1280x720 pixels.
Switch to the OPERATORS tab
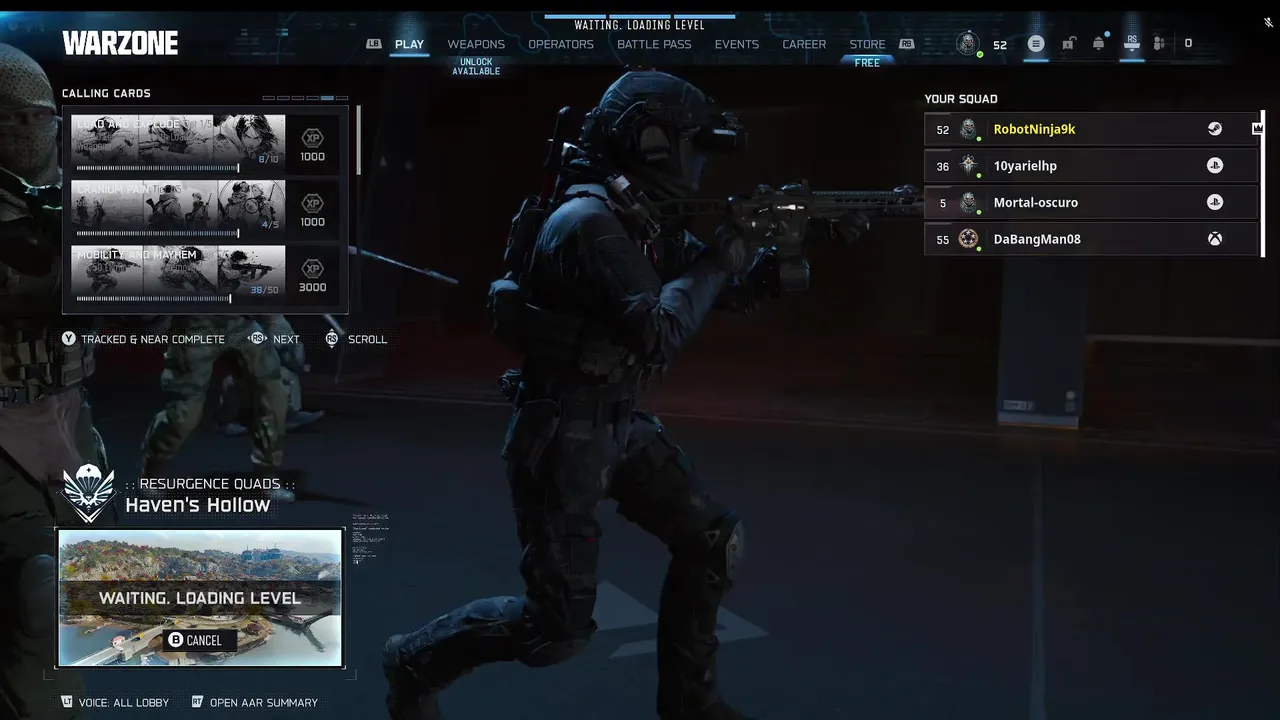[x=561, y=44]
